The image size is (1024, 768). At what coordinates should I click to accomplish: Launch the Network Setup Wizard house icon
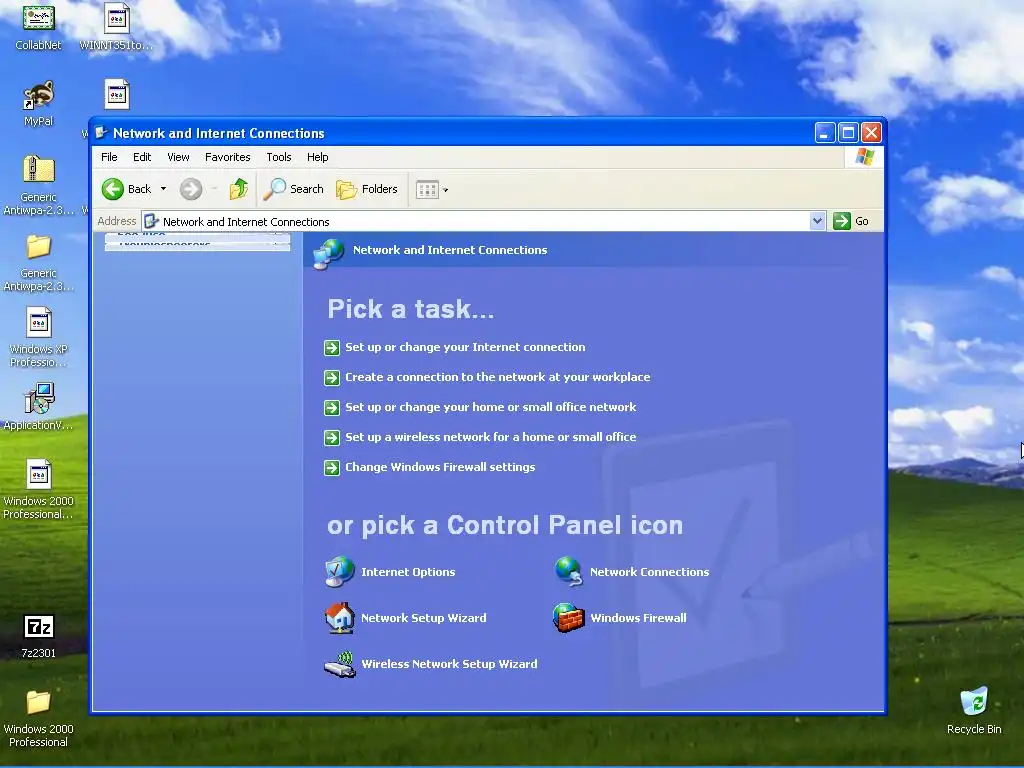click(340, 618)
